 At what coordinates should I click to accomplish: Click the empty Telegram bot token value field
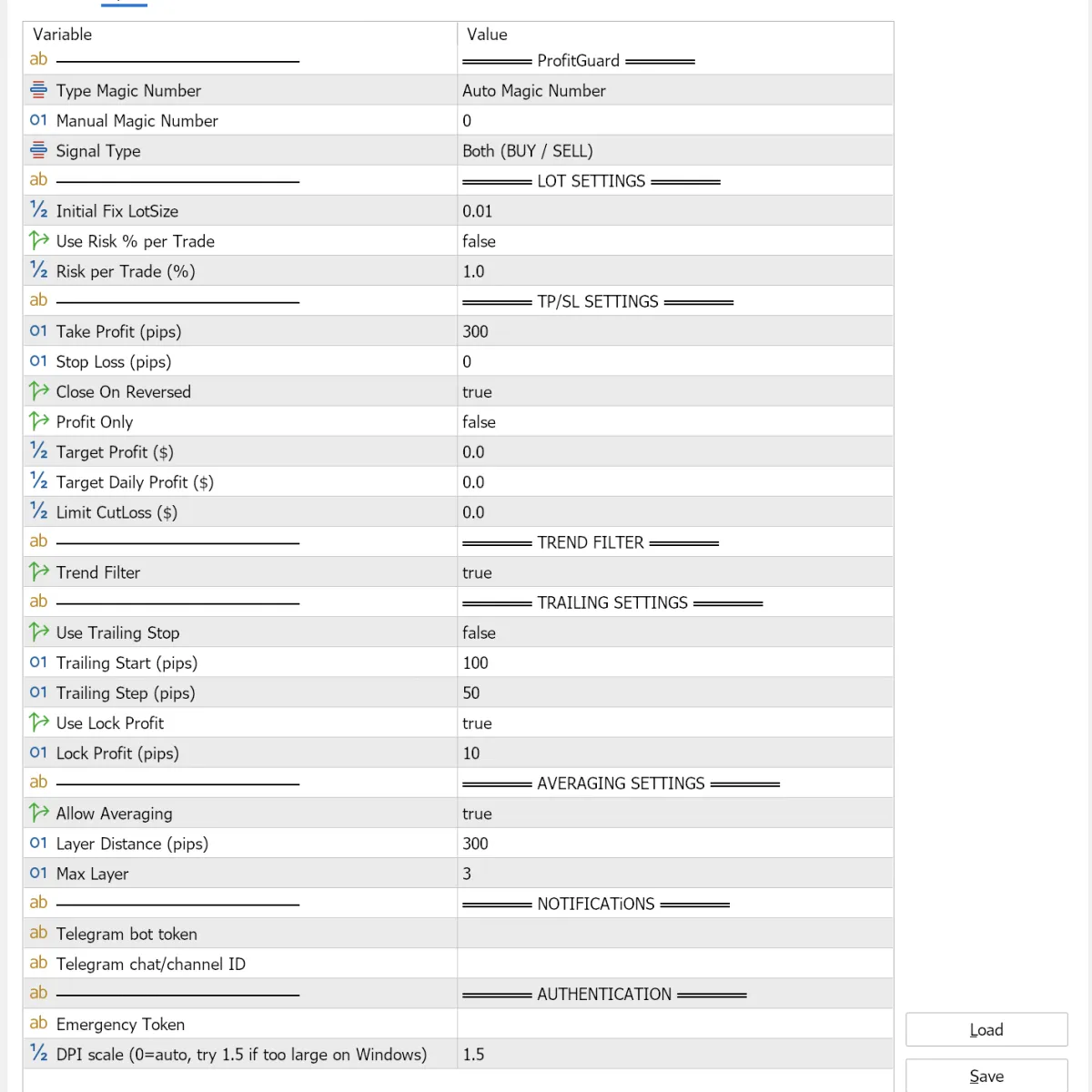pyautogui.click(x=675, y=934)
